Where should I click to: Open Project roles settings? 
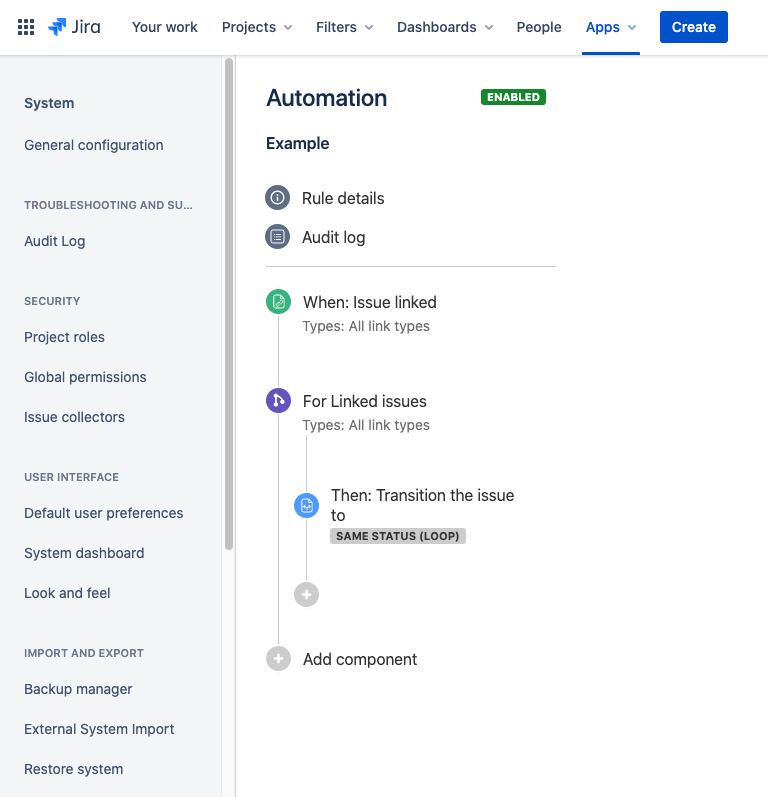pos(65,337)
